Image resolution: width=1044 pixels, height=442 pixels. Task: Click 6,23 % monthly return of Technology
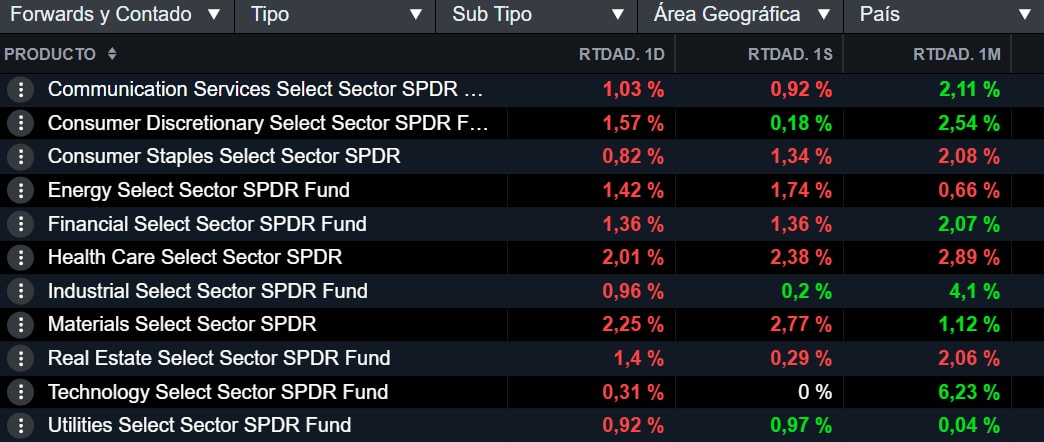pos(969,391)
